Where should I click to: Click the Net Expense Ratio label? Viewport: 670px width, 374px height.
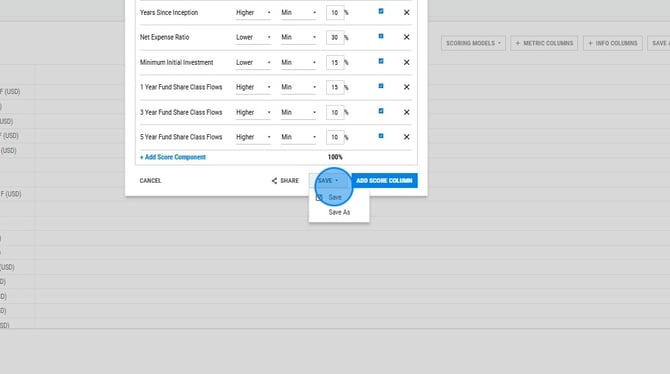coord(165,37)
